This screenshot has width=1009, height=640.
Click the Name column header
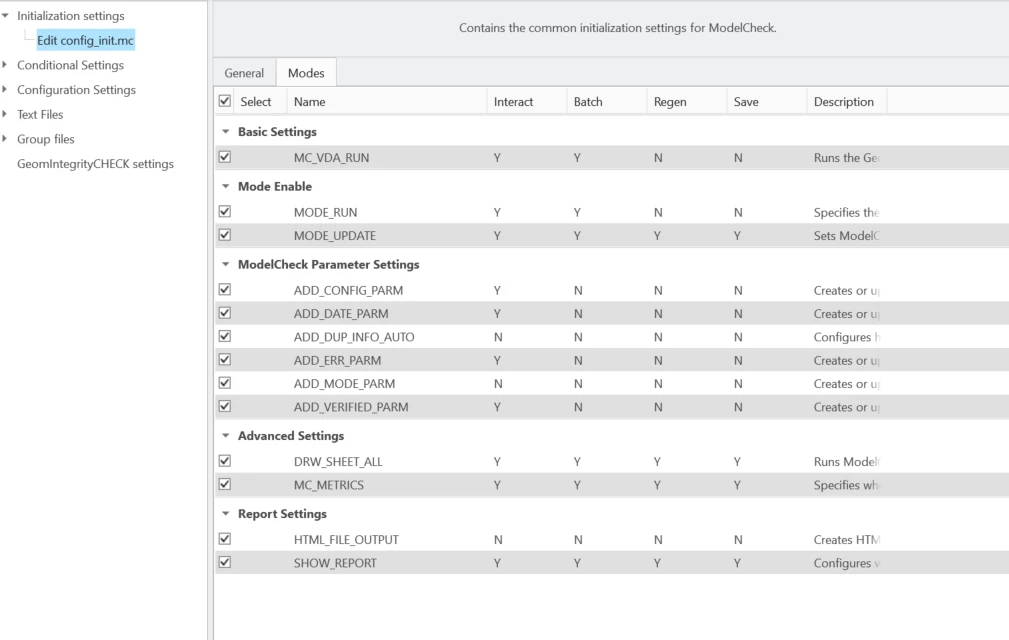tap(387, 102)
